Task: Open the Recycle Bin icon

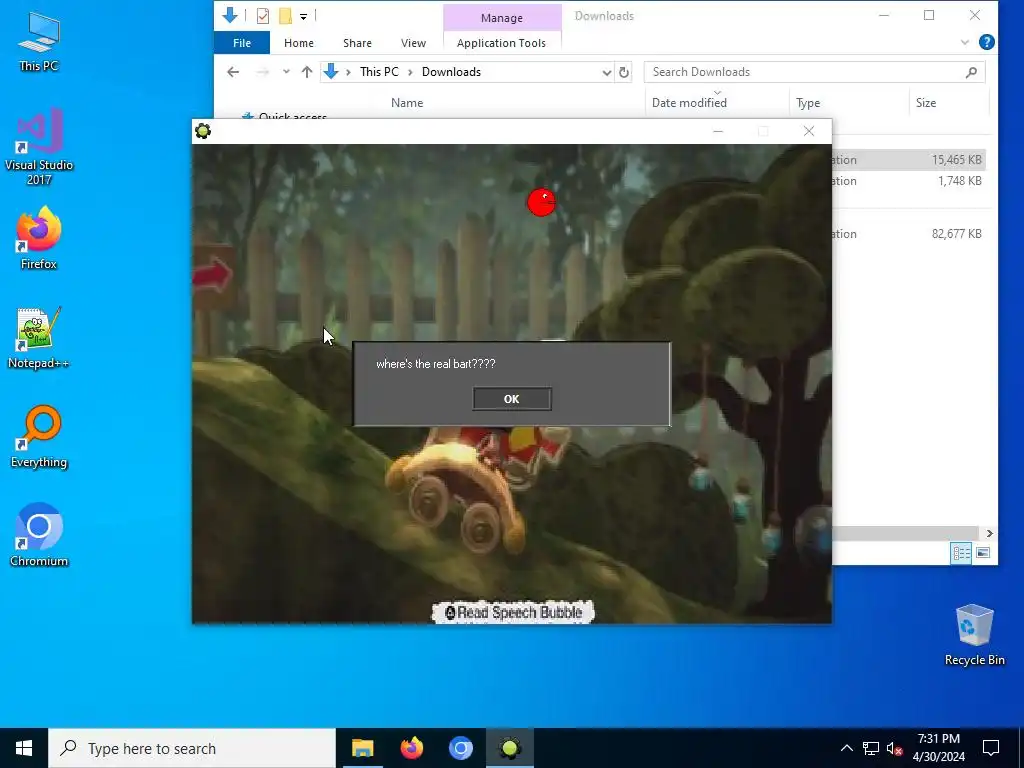Action: pos(974,635)
